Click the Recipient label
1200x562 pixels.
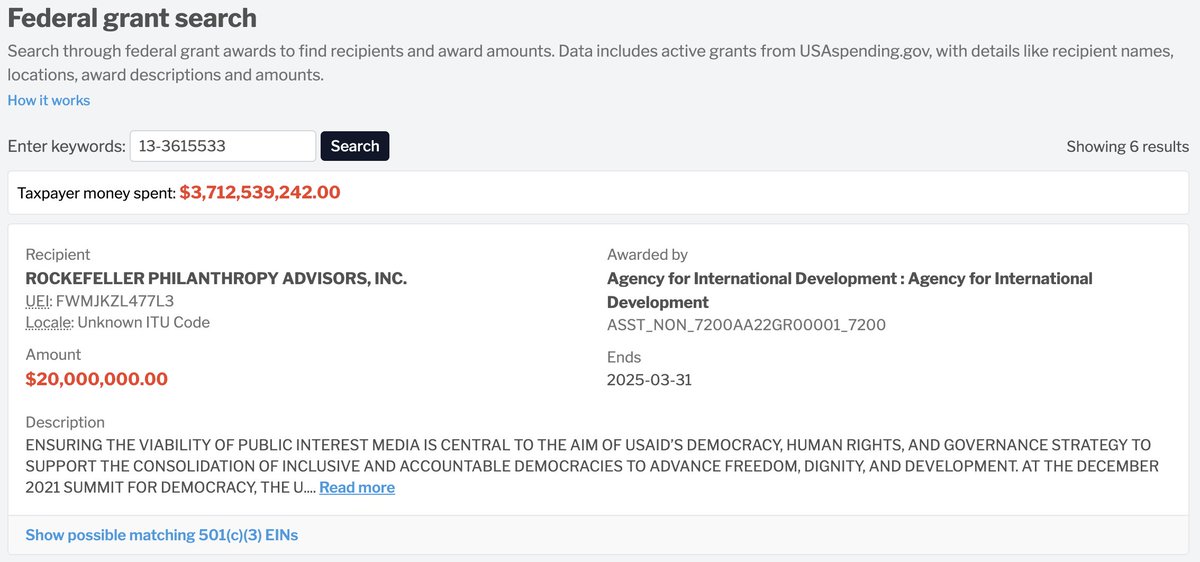58,254
